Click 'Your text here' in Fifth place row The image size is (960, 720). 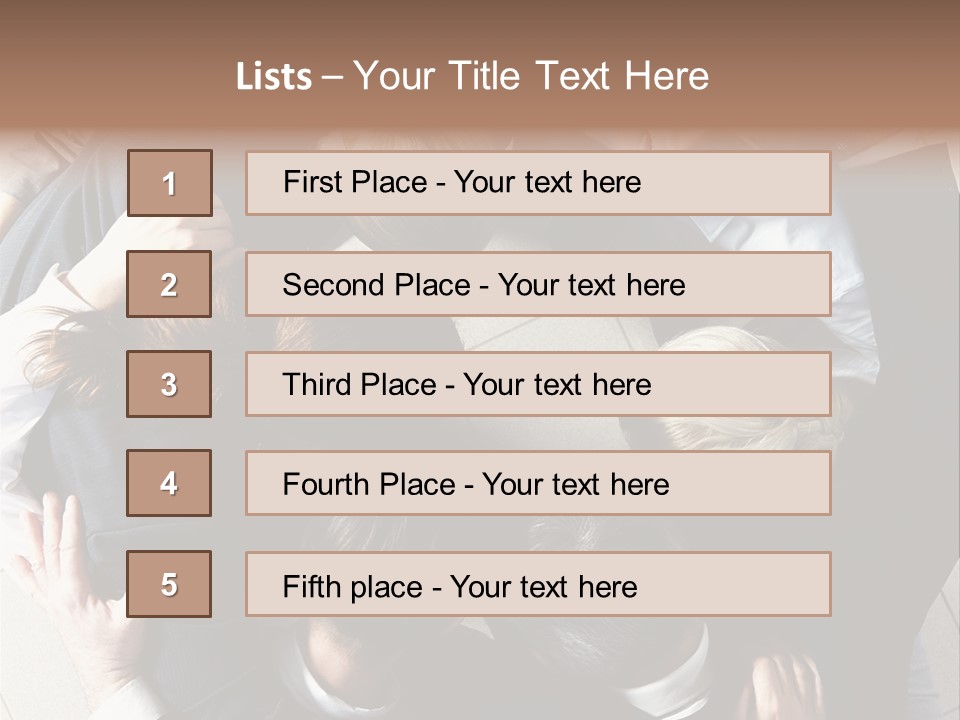[x=543, y=586]
